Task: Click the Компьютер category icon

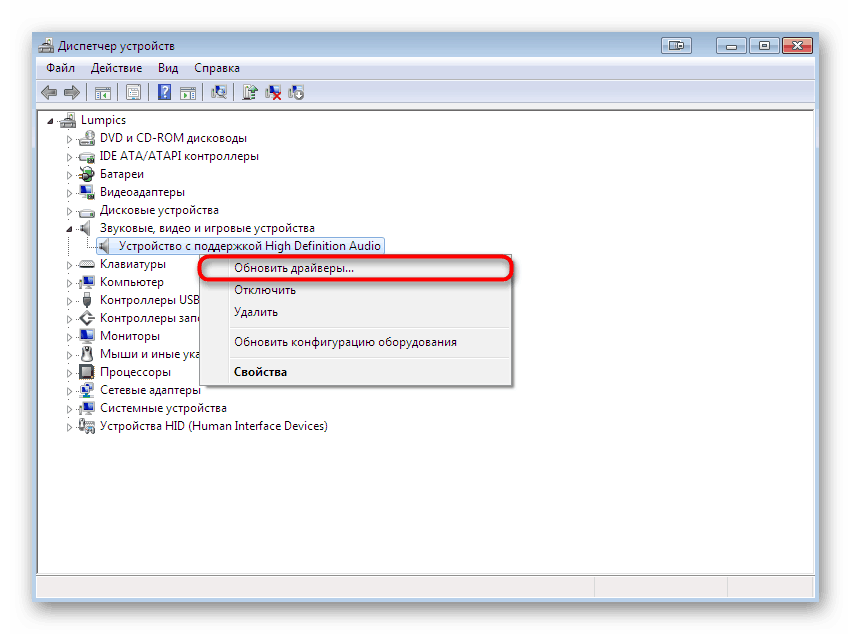Action: point(86,282)
